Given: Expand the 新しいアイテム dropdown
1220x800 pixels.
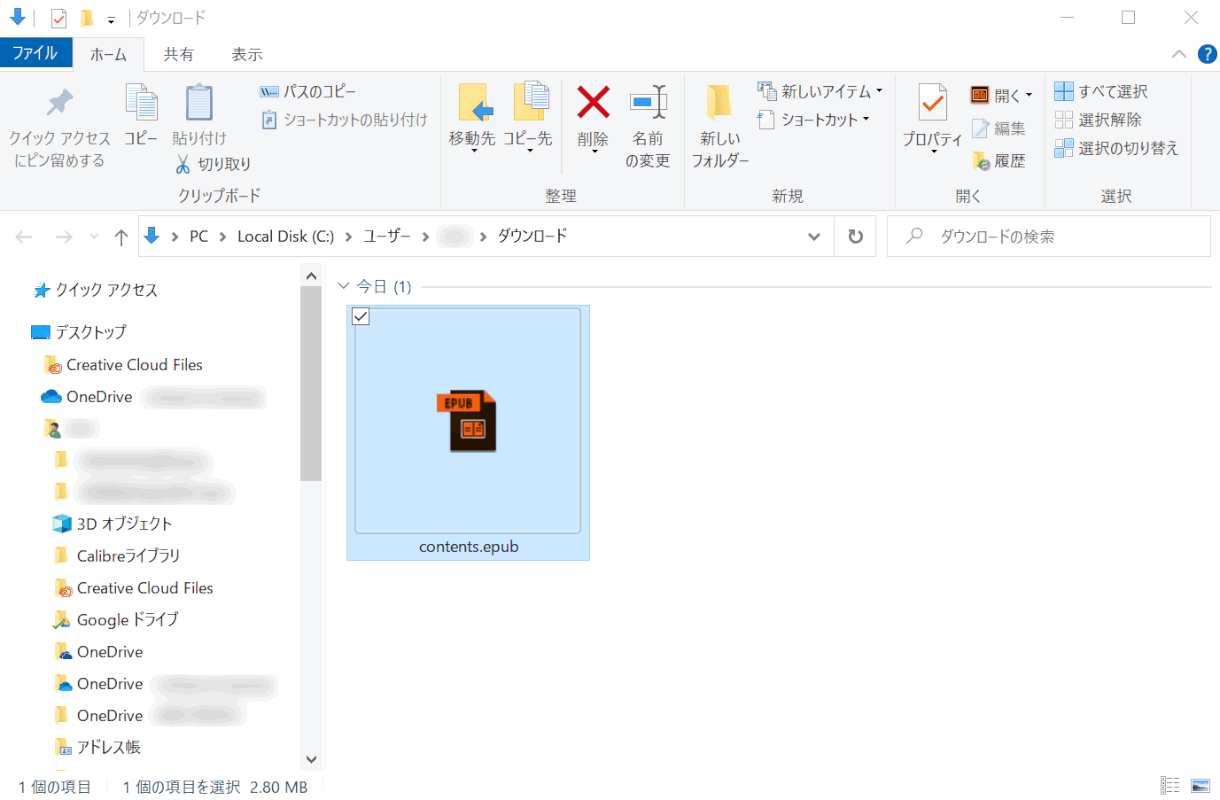Looking at the screenshot, I should [879, 92].
